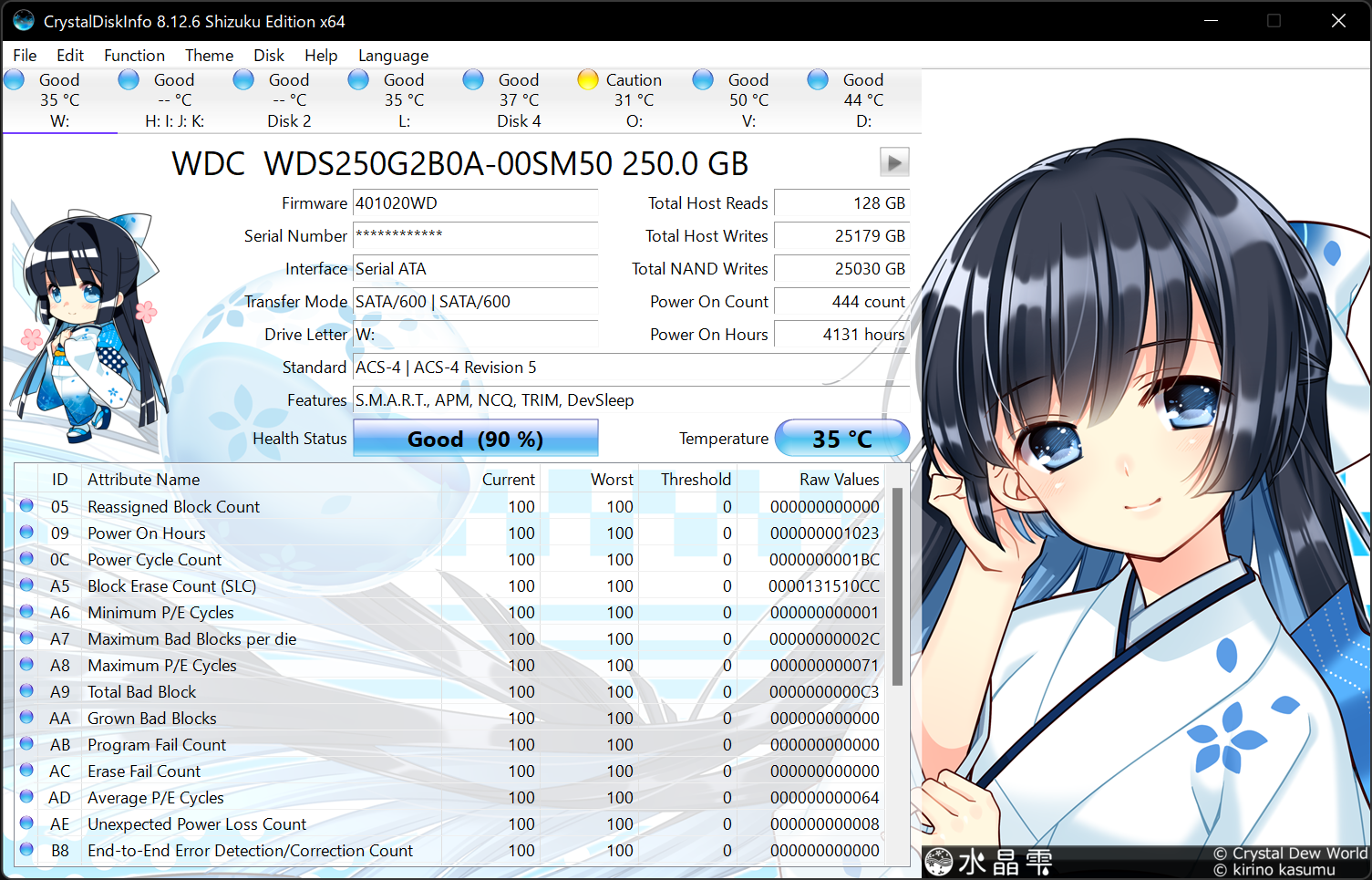Click the Good (90 %) health status button
The height and width of the screenshot is (880, 1372).
coord(475,439)
